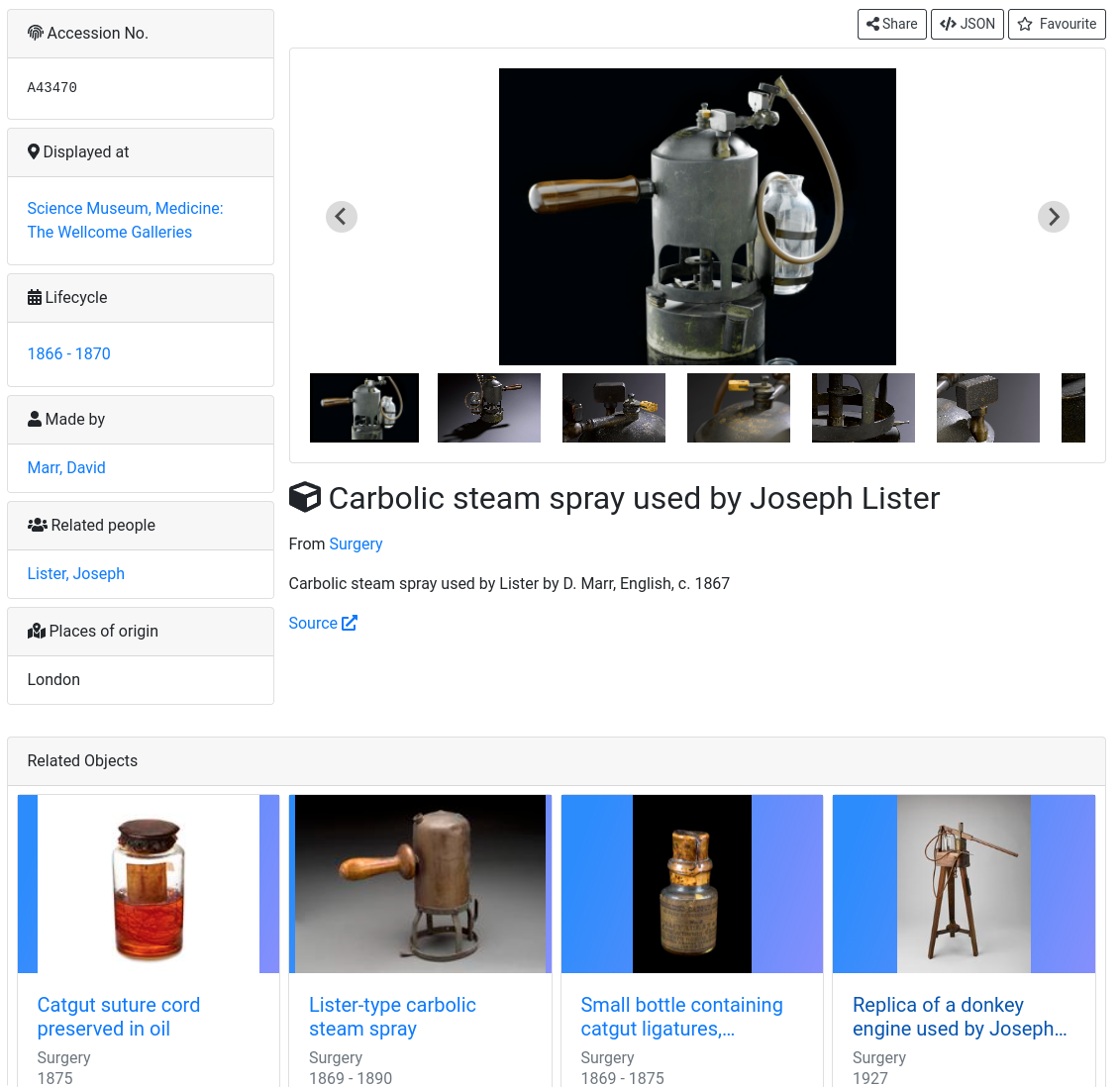Open related person Lister, Joseph
1120x1087 pixels.
click(75, 573)
